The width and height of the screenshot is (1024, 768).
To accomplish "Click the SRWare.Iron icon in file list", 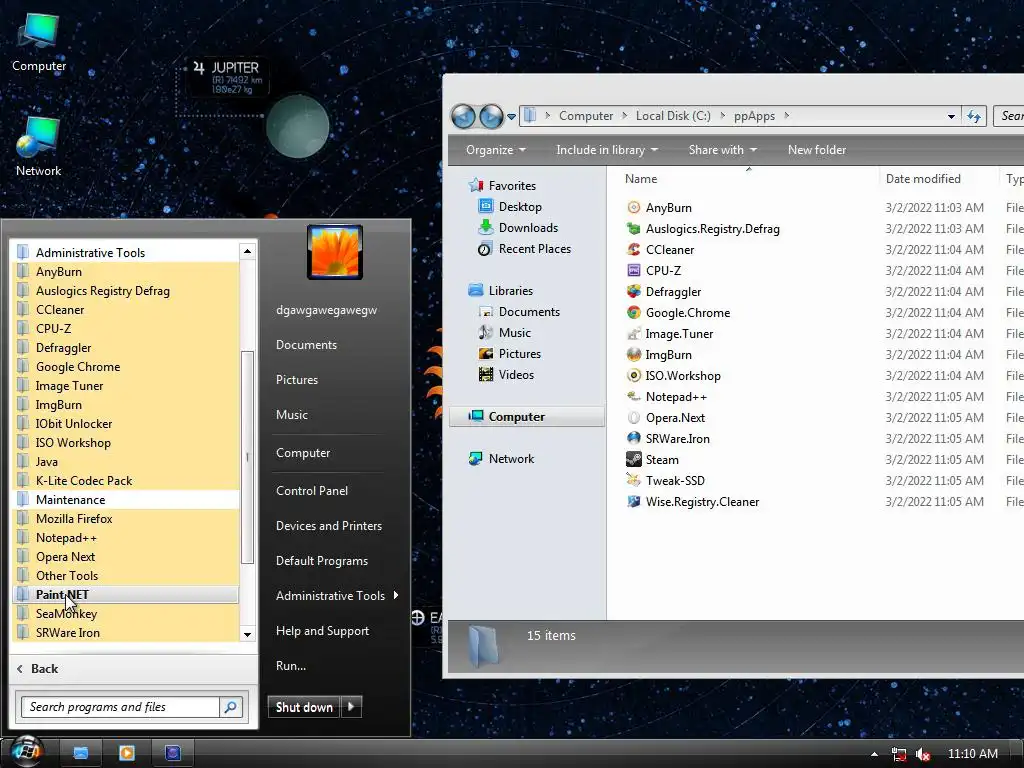I will pos(633,439).
